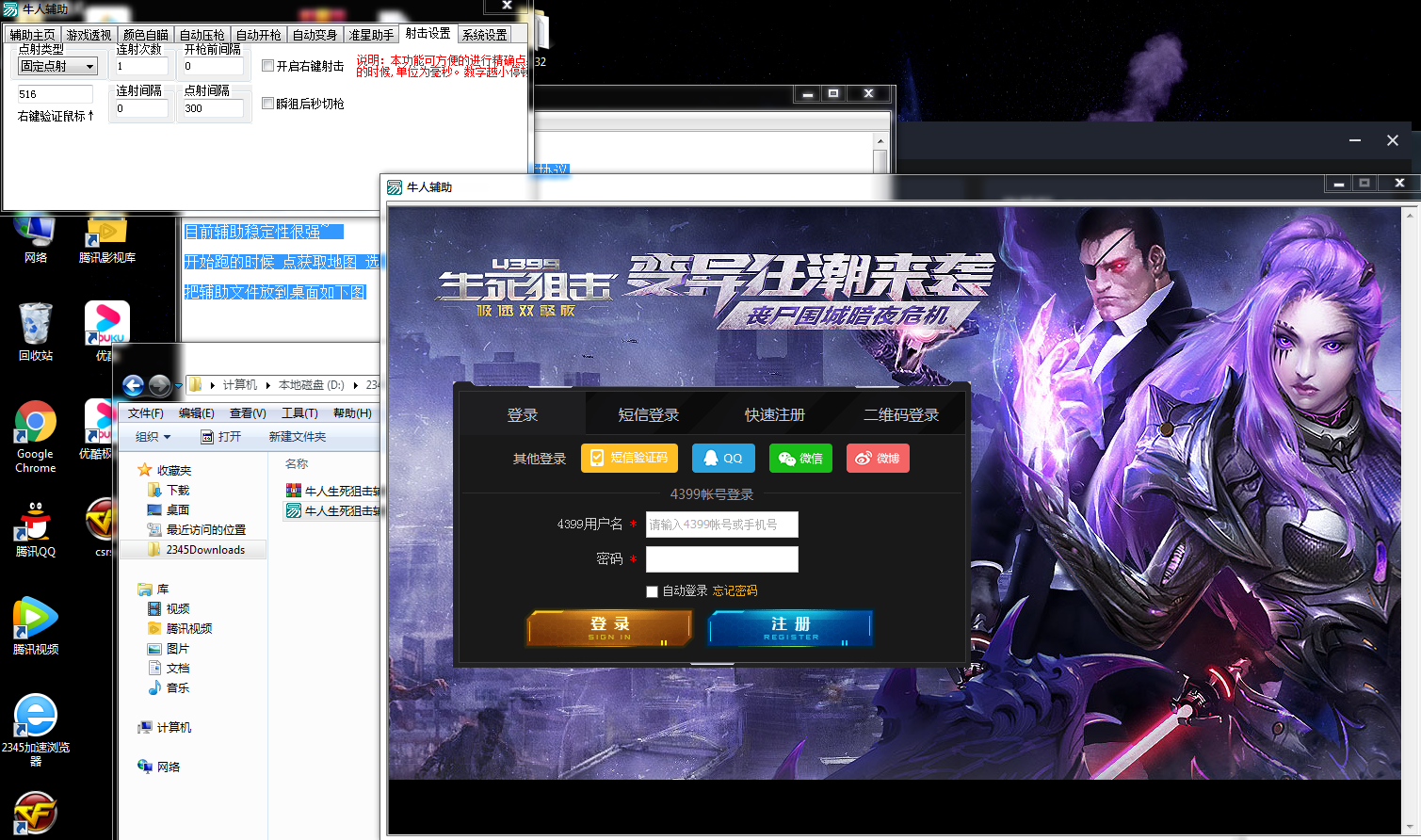Open the 工具(T) menu
Screen dimensions: 1421x840
(299, 413)
